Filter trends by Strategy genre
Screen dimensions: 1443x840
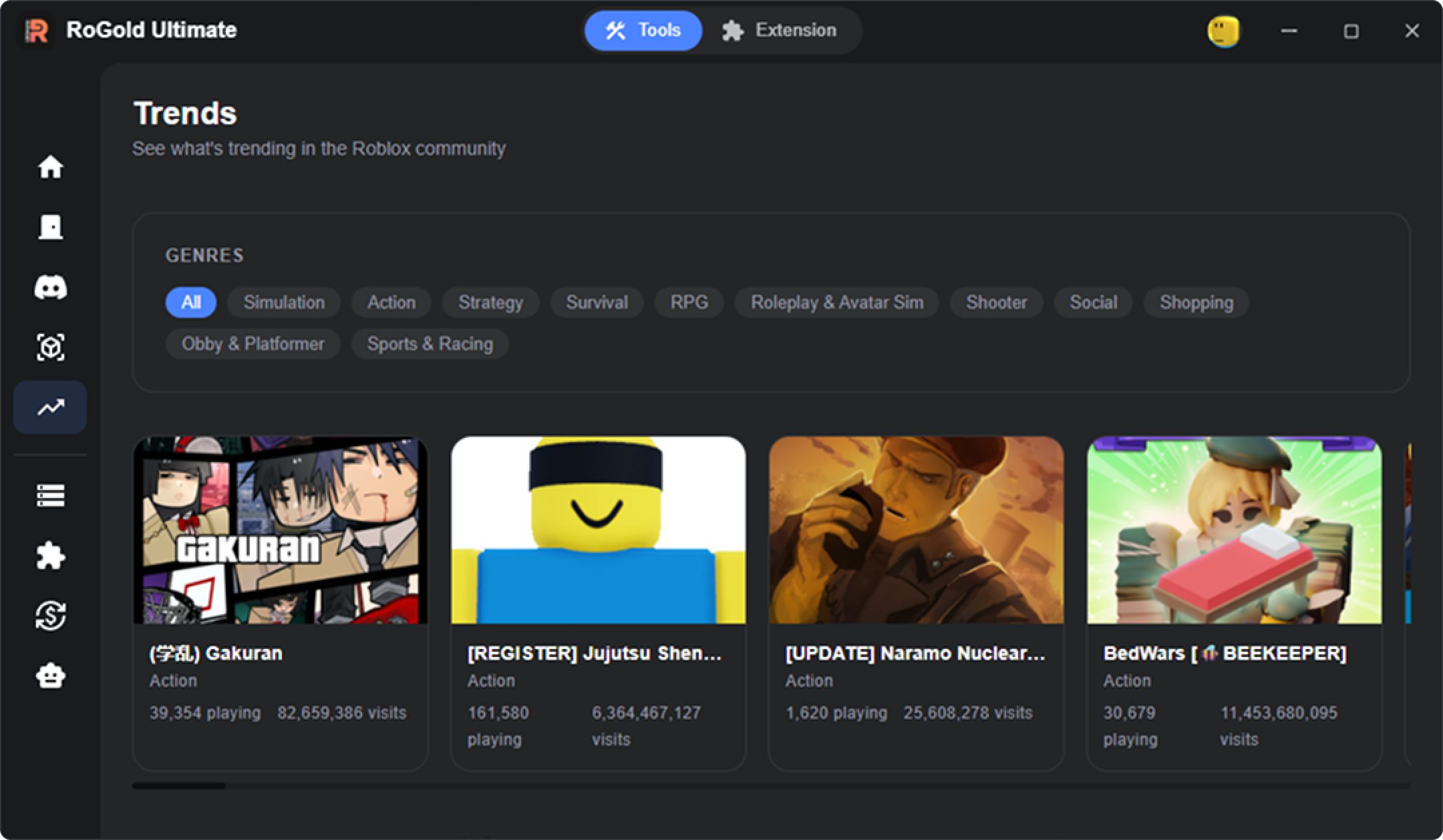(x=491, y=302)
